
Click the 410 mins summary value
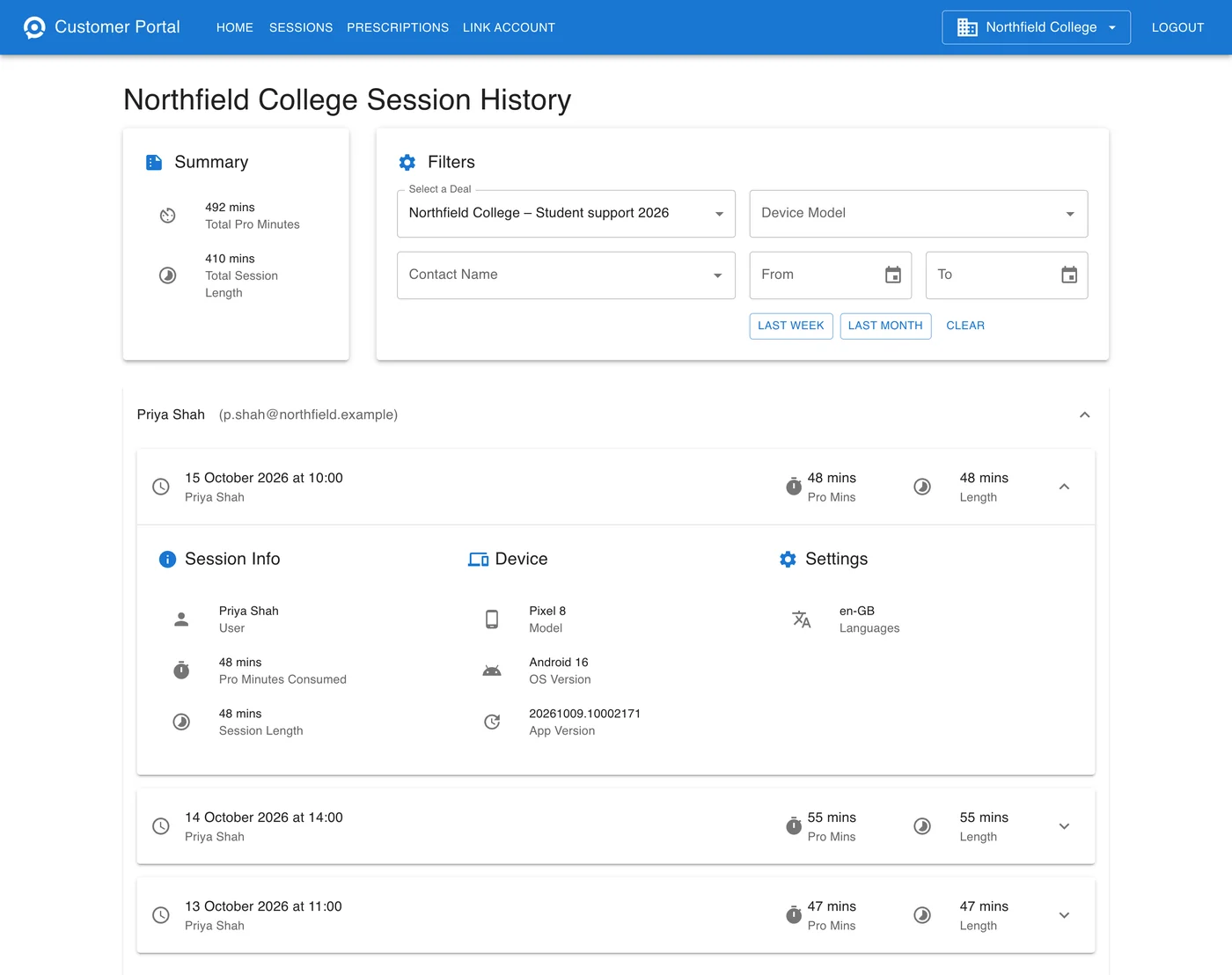(230, 259)
